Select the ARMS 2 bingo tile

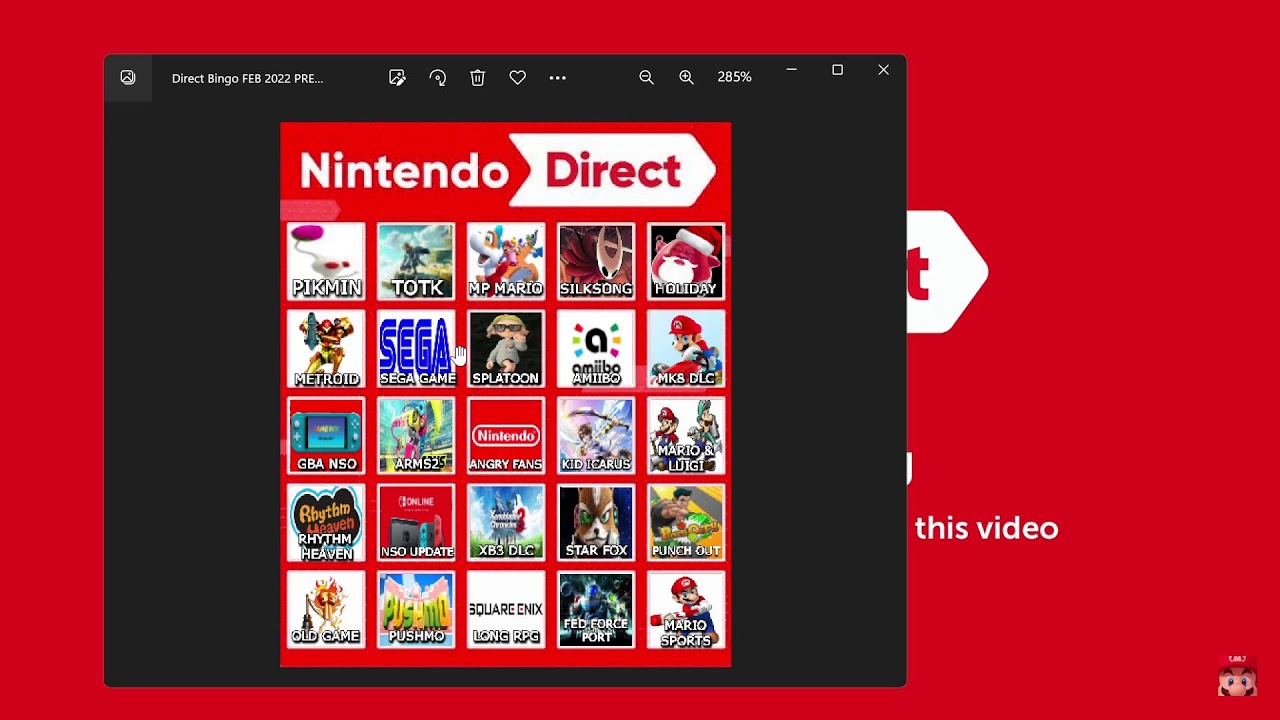[x=416, y=436]
